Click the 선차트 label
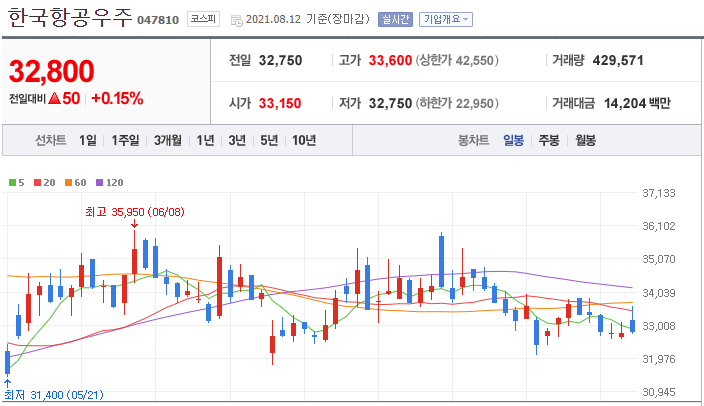The image size is (704, 406). tap(51, 140)
